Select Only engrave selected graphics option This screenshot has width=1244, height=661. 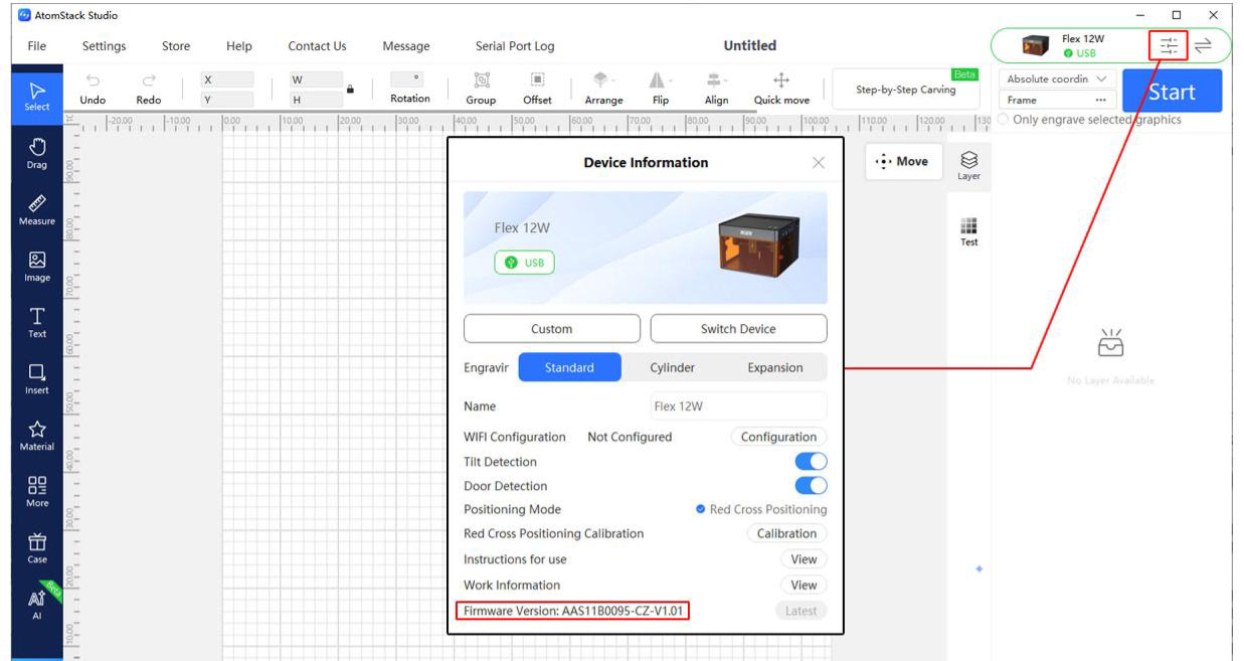click(x=1004, y=120)
